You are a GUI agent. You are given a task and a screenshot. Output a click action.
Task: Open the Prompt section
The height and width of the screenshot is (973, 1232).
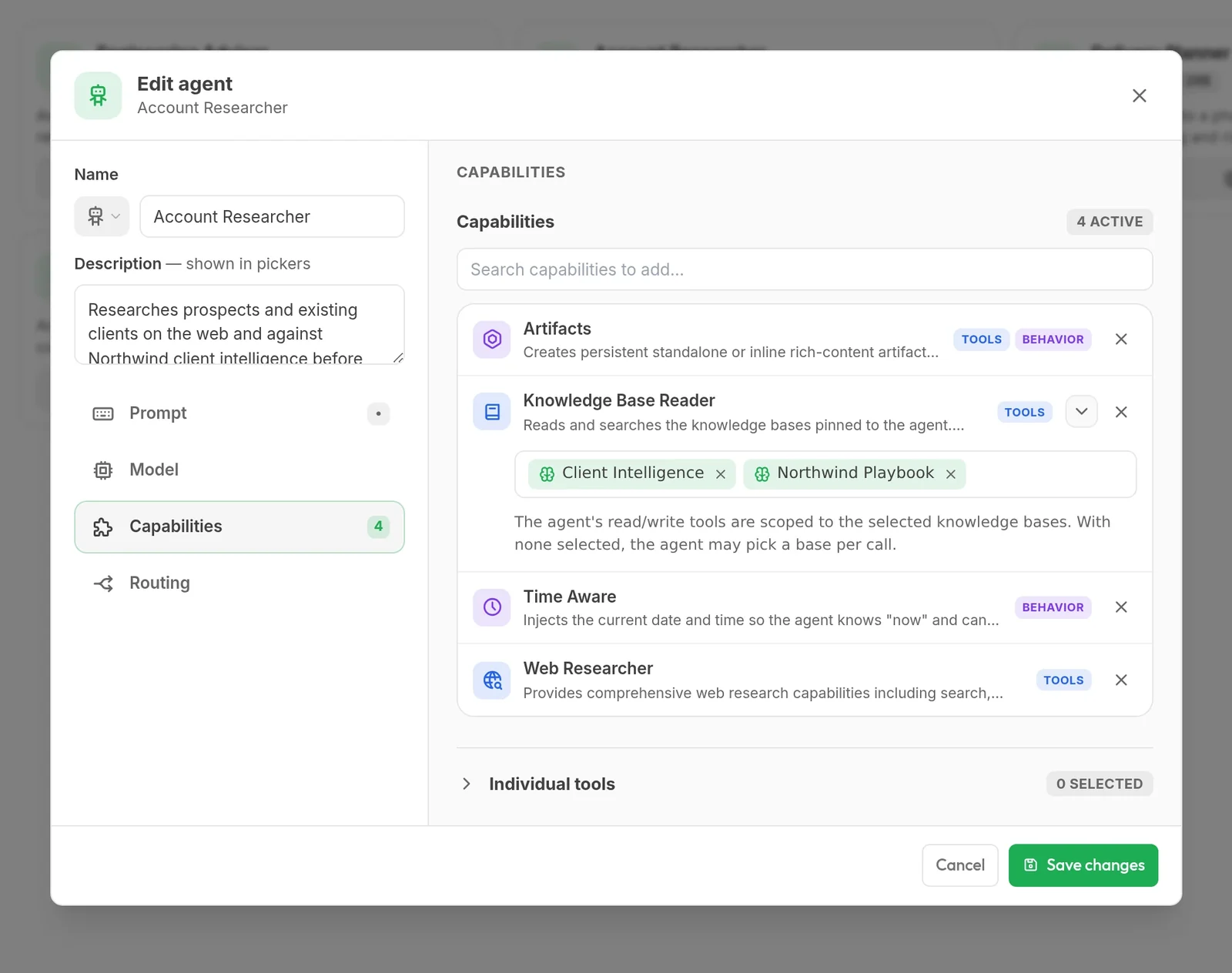[x=239, y=413]
